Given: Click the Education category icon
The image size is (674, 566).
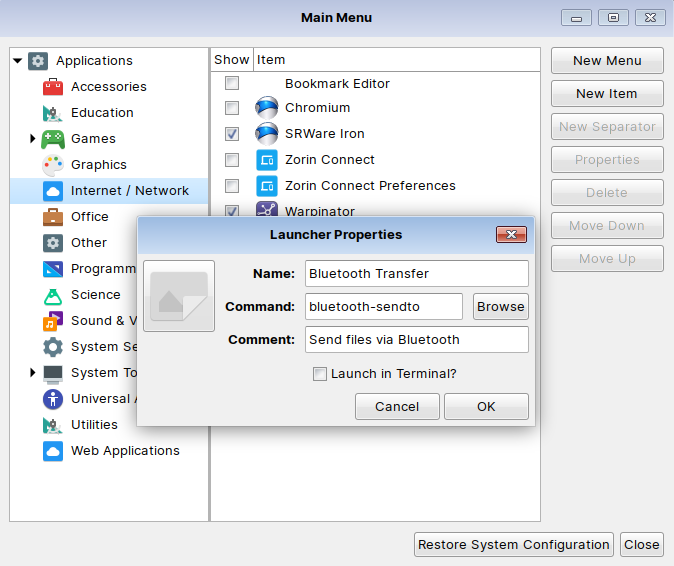Looking at the screenshot, I should [x=53, y=113].
